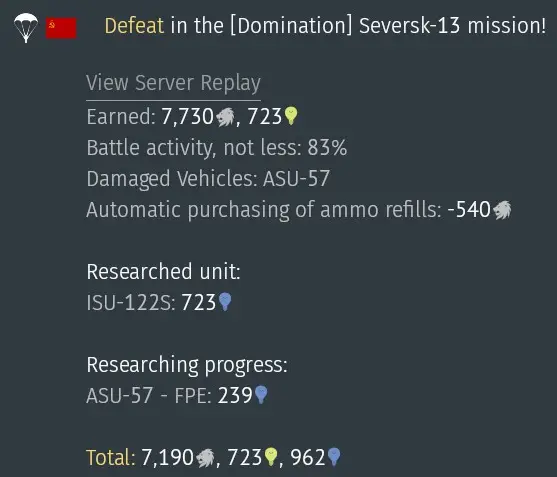This screenshot has width=557, height=477.
Task: Click the blue bulb next to ISU-122S 723
Action: click(x=225, y=302)
